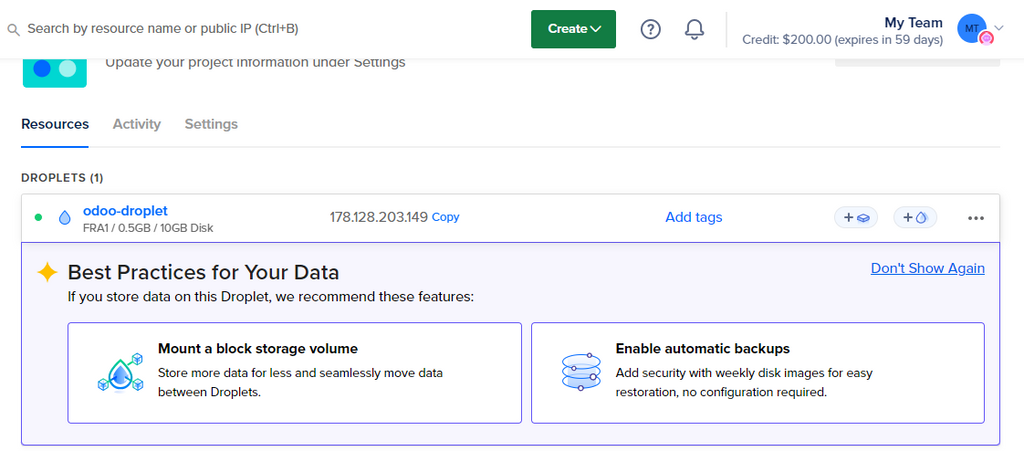Dismiss tips with Don't Show Again
The image size is (1024, 451).
coord(927,268)
